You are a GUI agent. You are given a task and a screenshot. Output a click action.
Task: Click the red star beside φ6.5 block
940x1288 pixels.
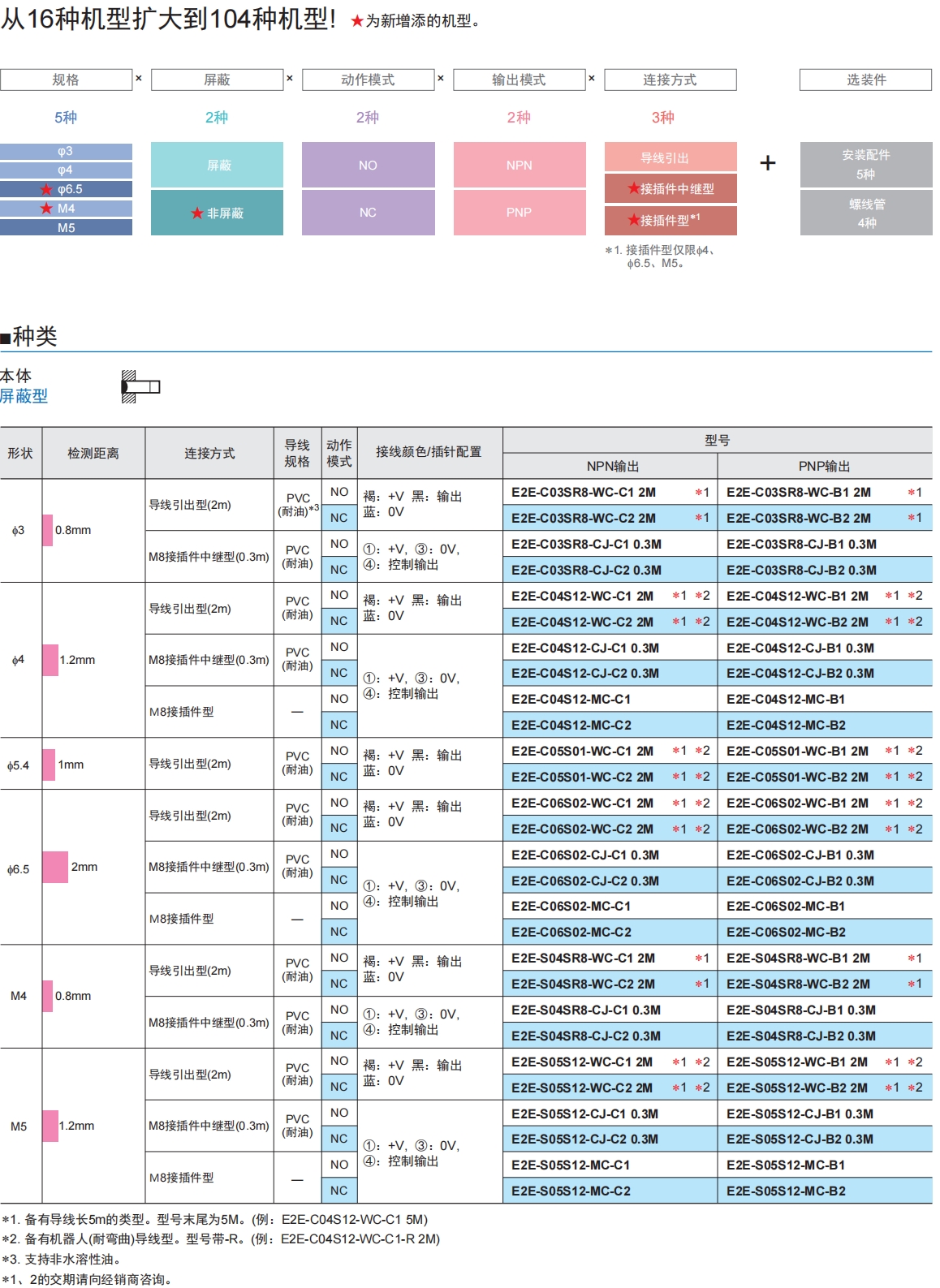coord(46,189)
